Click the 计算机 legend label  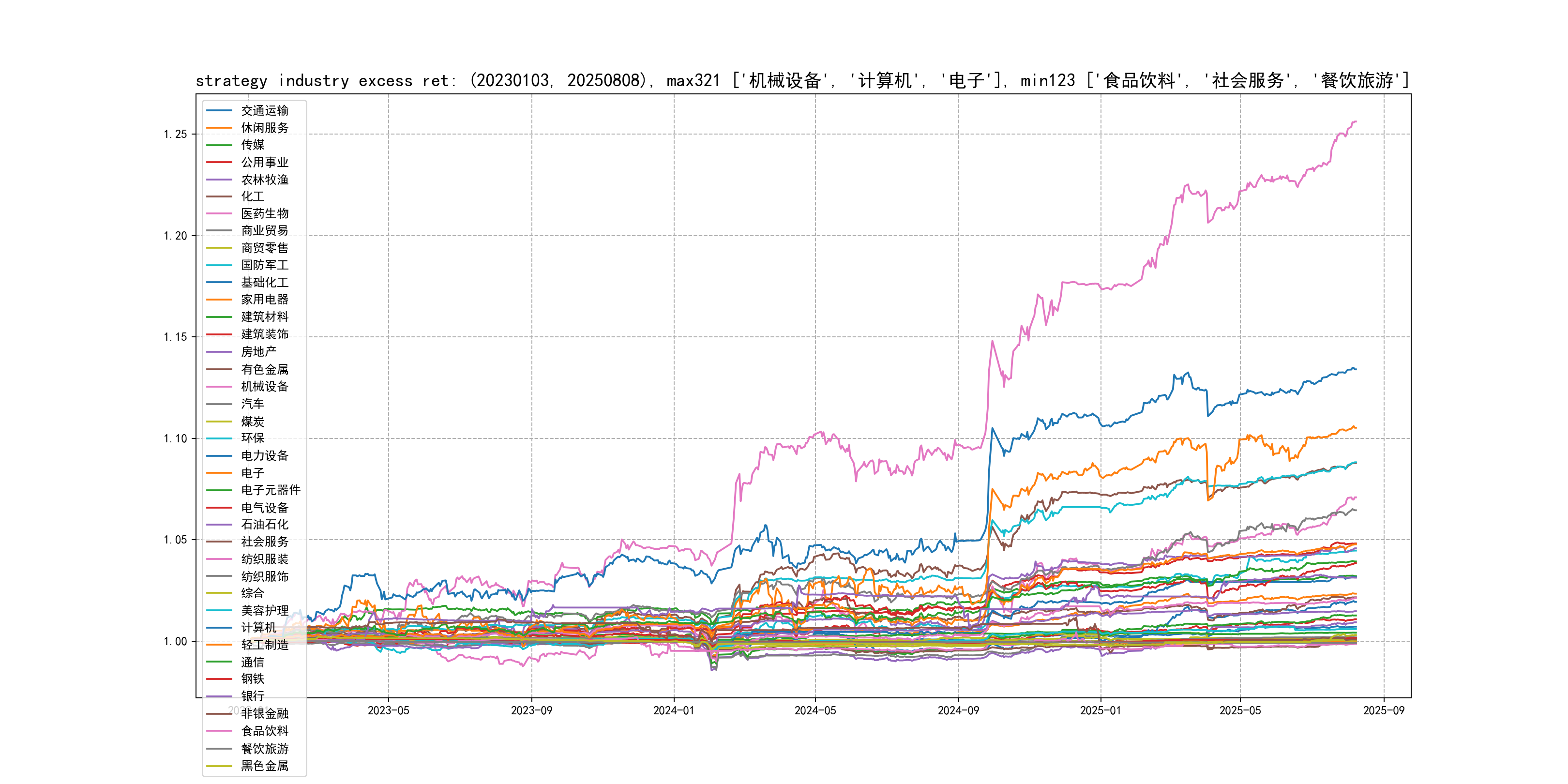258,628
